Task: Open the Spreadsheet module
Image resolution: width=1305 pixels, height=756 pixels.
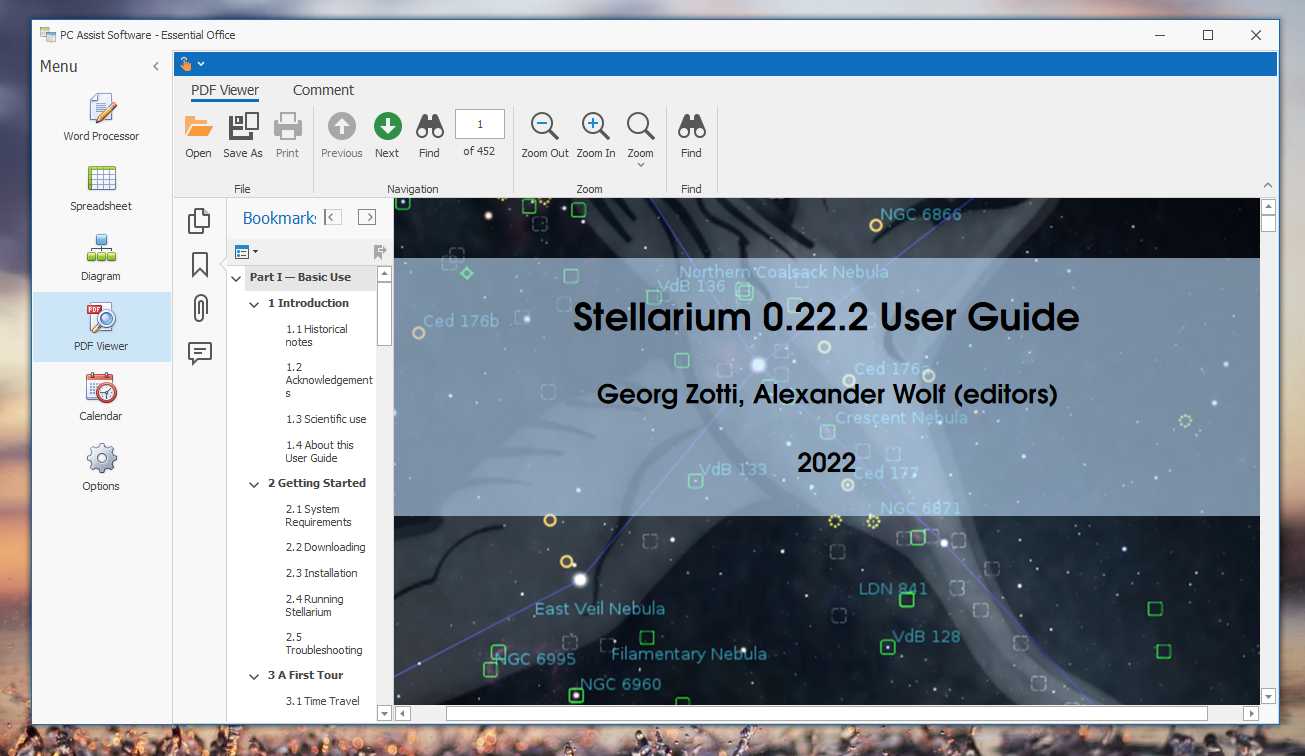Action: click(x=101, y=186)
